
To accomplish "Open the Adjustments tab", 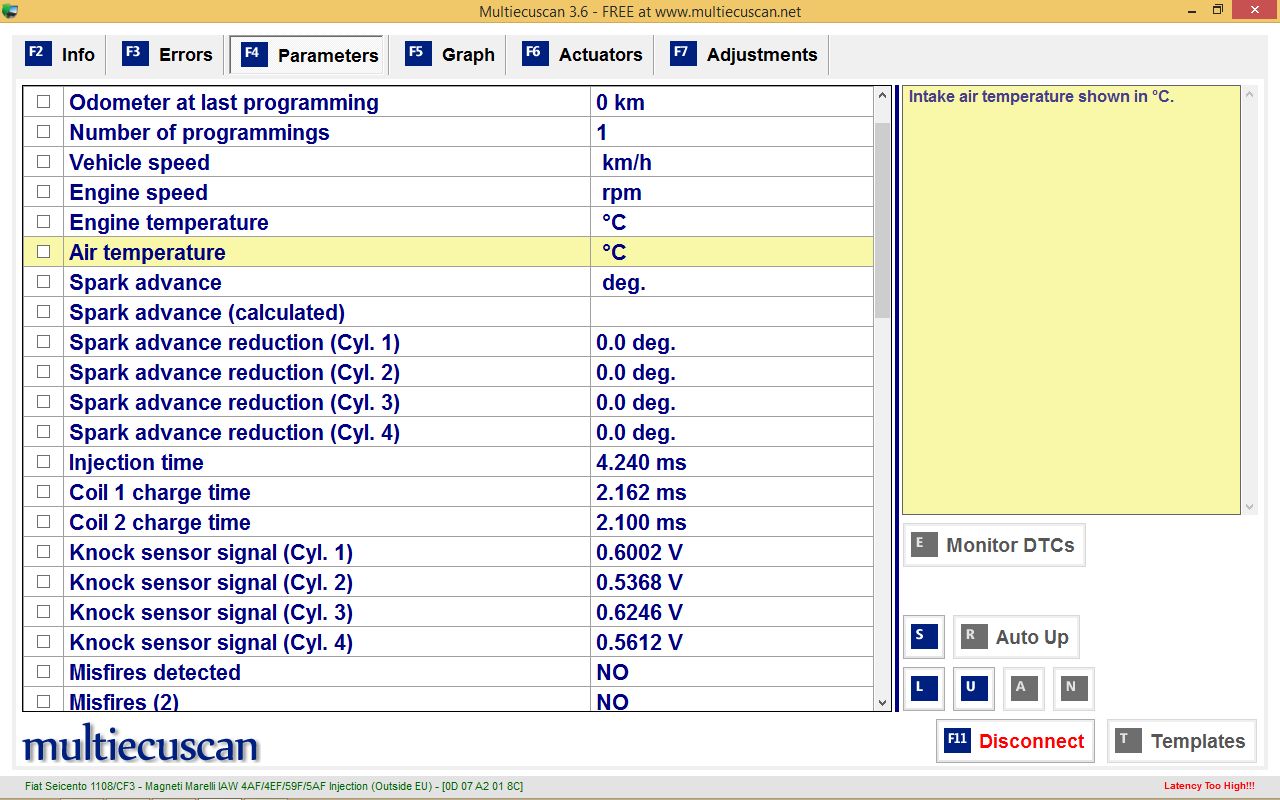I will [x=745, y=55].
